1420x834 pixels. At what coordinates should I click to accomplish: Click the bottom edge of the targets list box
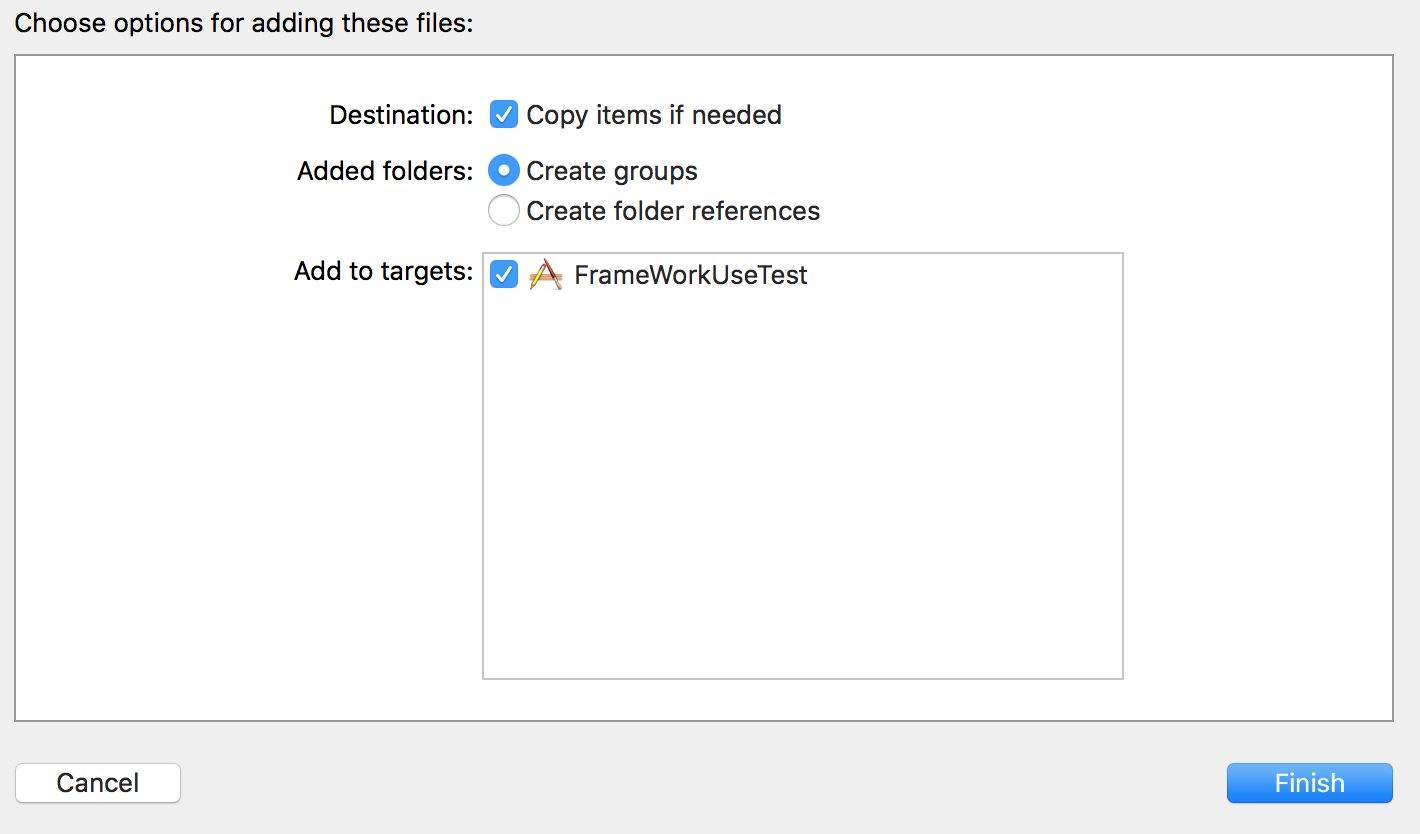click(x=802, y=679)
